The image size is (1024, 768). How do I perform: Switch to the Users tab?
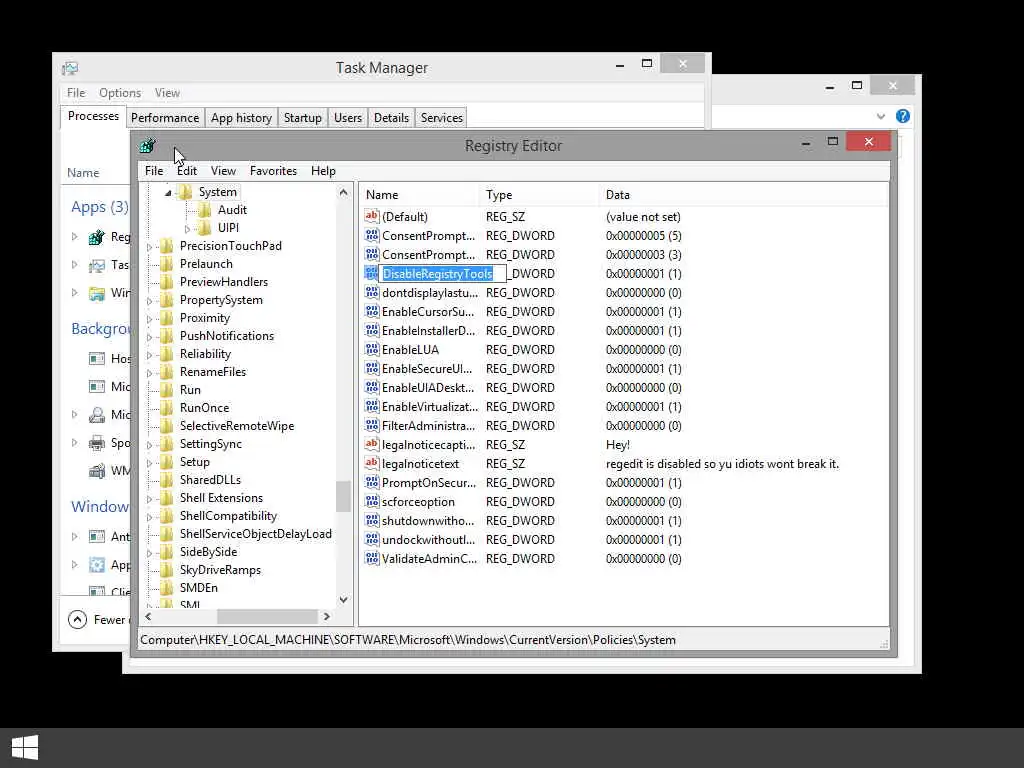coord(347,118)
